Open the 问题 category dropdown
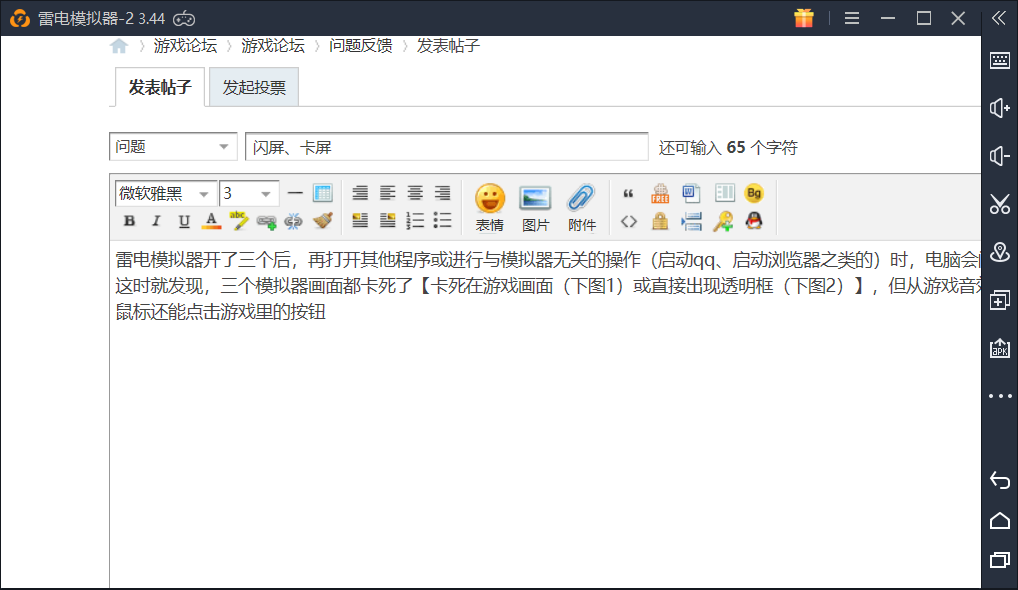Viewport: 1018px width, 590px height. pyautogui.click(x=172, y=145)
